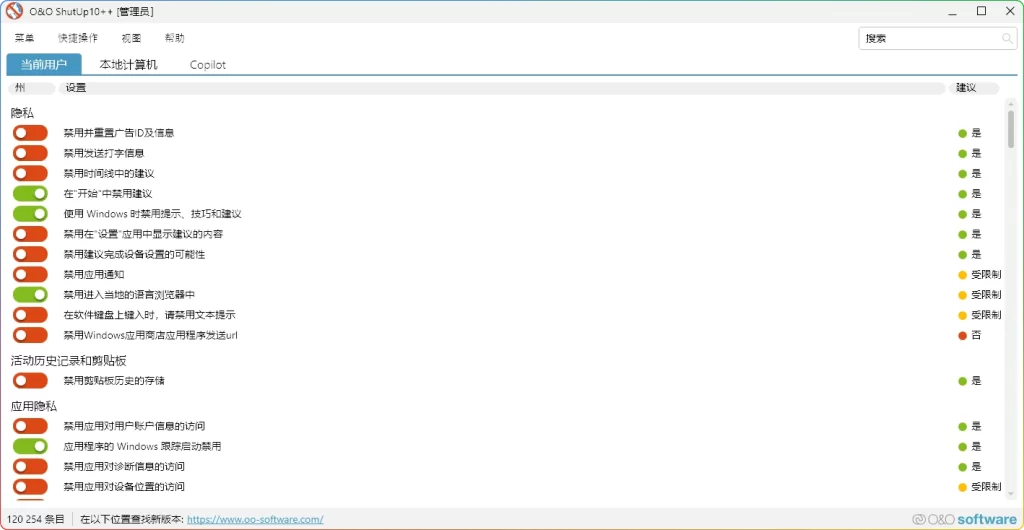This screenshot has height=530, width=1024.
Task: Click the vertical scrollbar thumb
Action: [x=1011, y=130]
